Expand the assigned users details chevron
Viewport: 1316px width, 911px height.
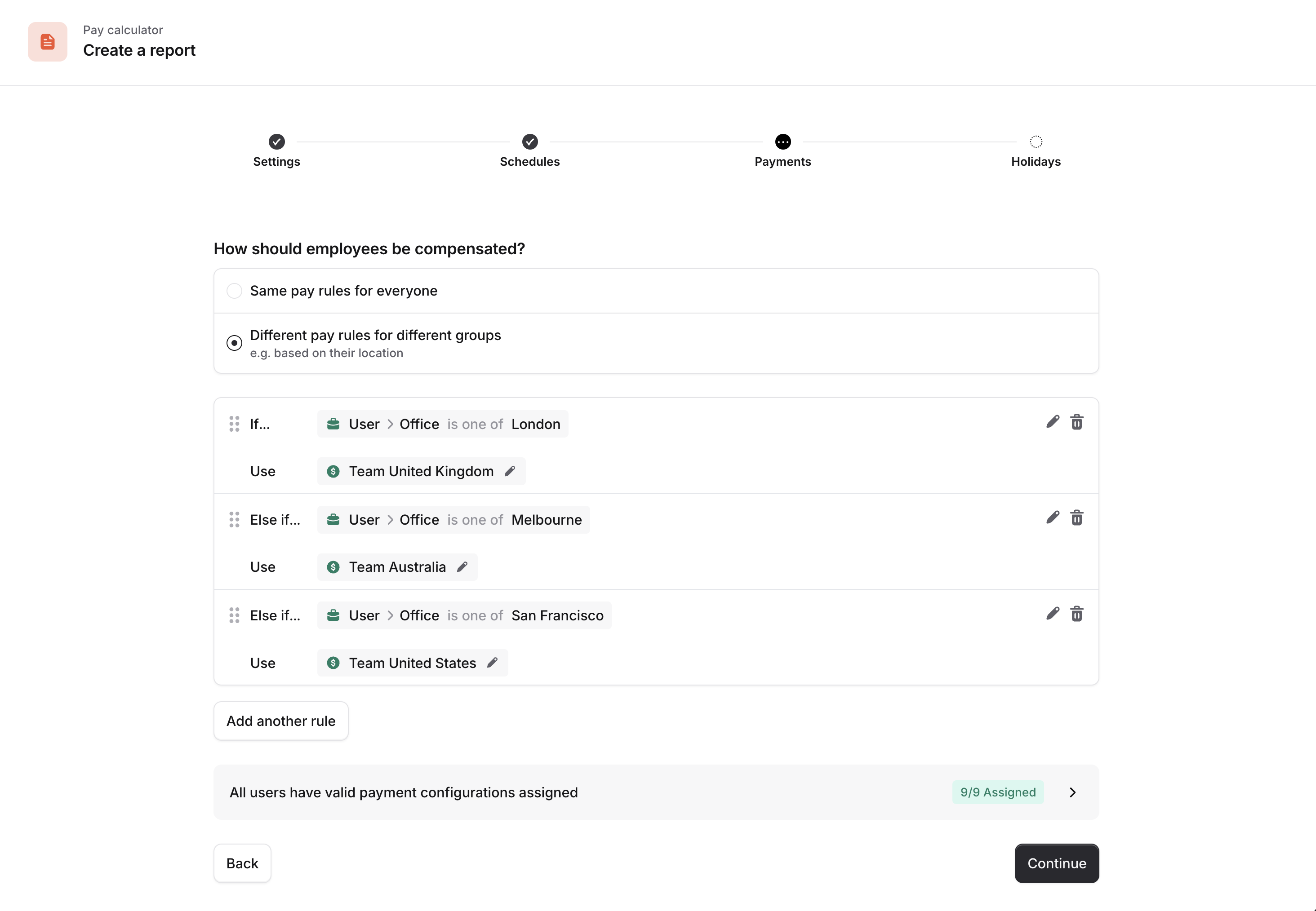pos(1073,792)
